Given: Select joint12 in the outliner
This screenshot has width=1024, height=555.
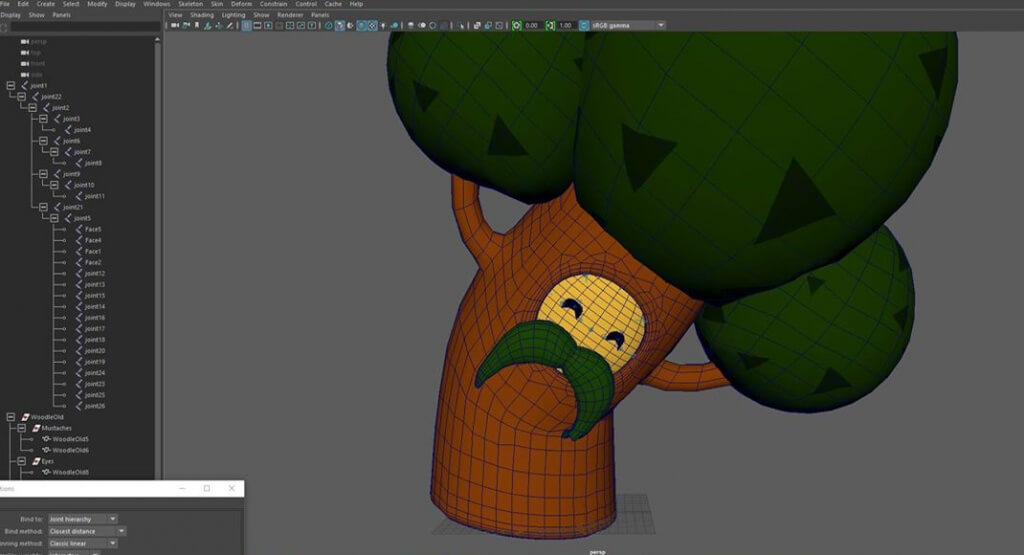Looking at the screenshot, I should coord(95,274).
